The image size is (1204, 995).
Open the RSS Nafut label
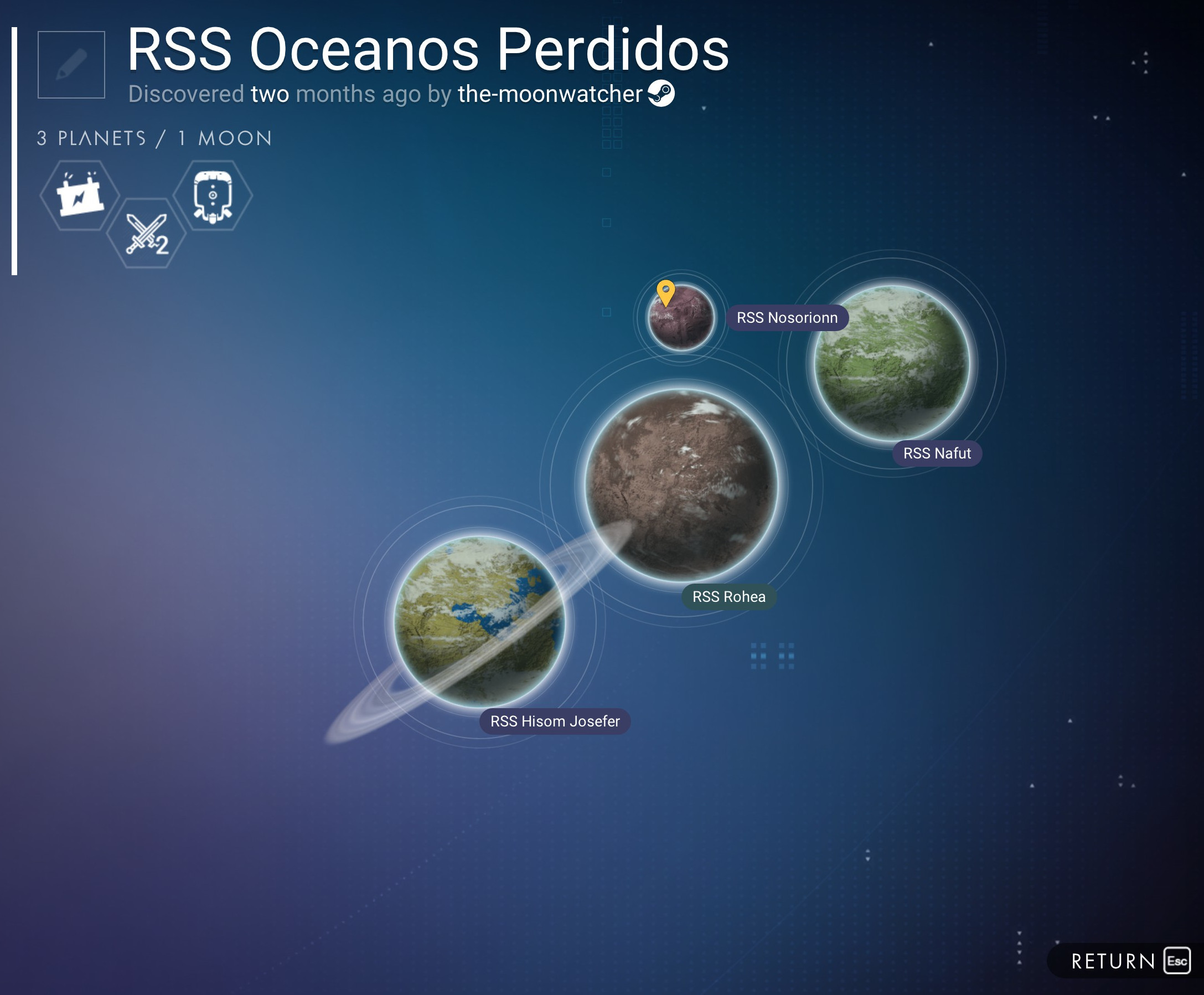[937, 453]
